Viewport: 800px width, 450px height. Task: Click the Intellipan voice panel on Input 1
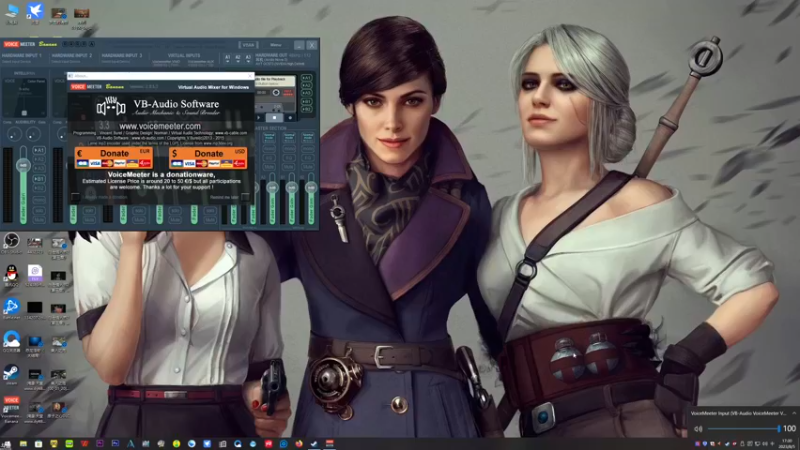click(x=24, y=97)
